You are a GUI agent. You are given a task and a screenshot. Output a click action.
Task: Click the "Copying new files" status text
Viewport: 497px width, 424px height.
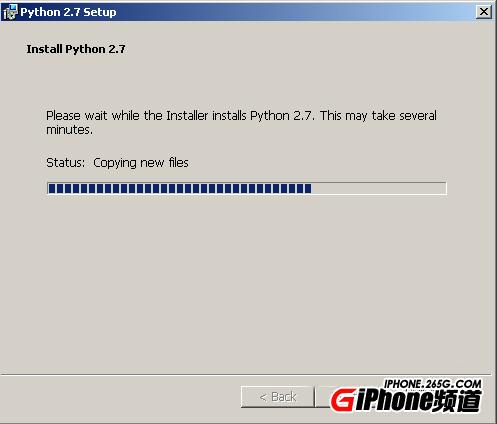141,163
